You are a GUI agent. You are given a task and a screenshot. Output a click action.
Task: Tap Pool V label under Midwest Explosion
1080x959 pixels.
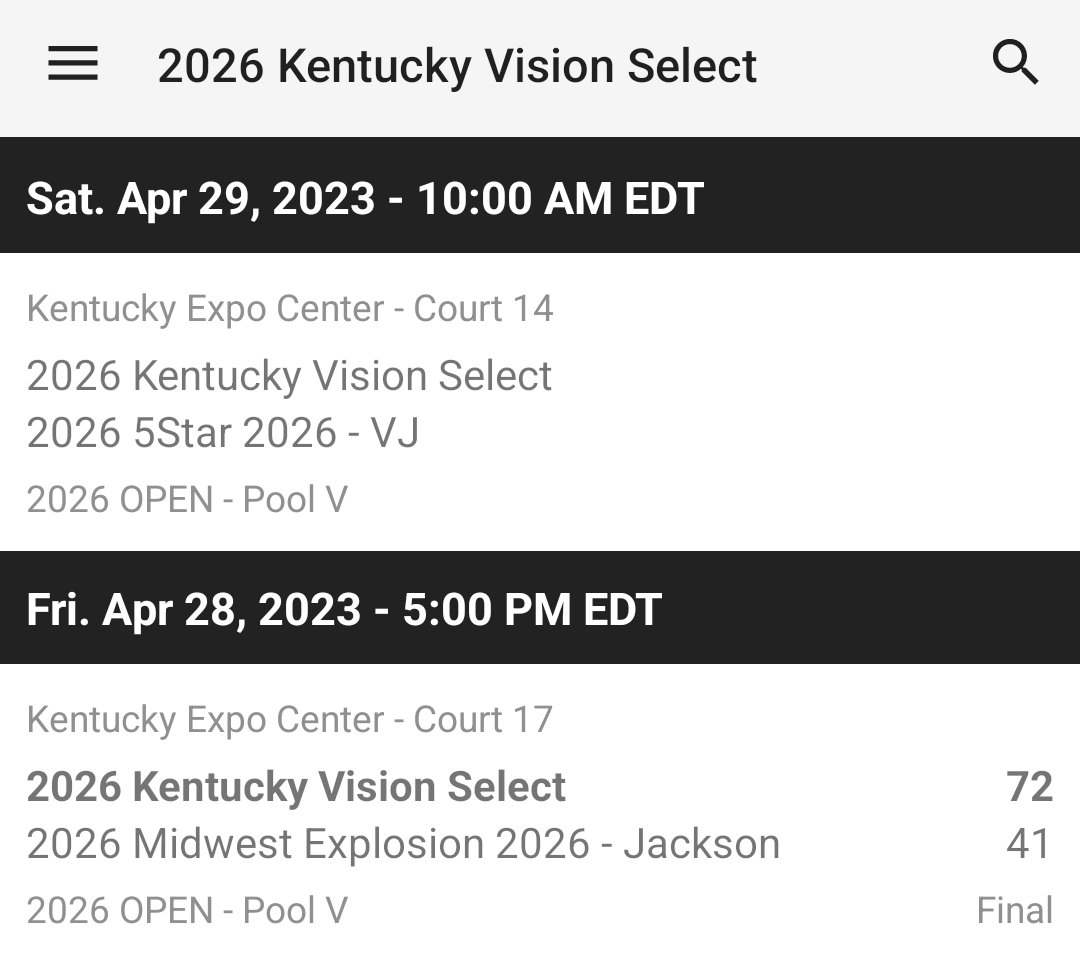point(187,910)
